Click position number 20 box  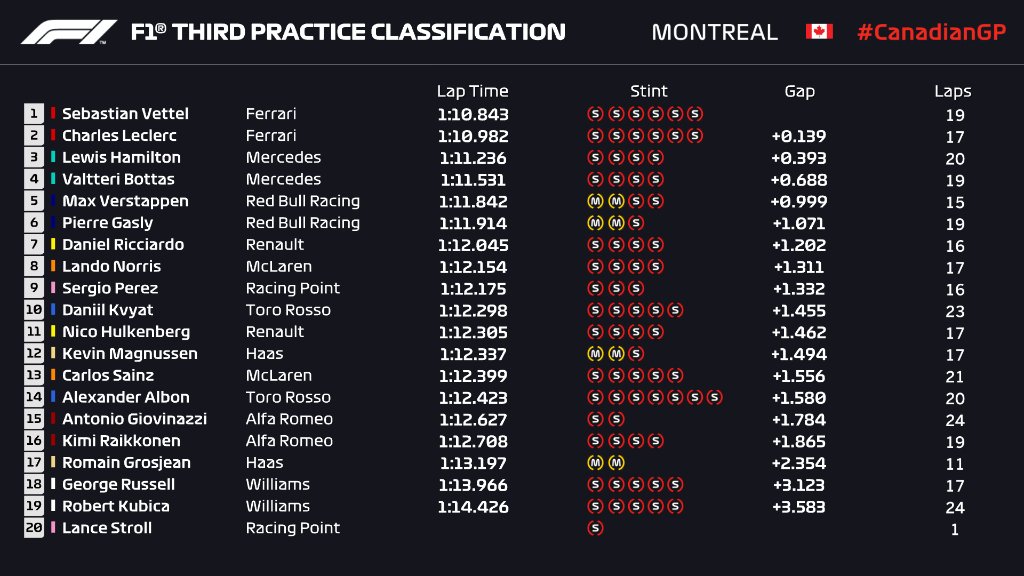pos(34,528)
